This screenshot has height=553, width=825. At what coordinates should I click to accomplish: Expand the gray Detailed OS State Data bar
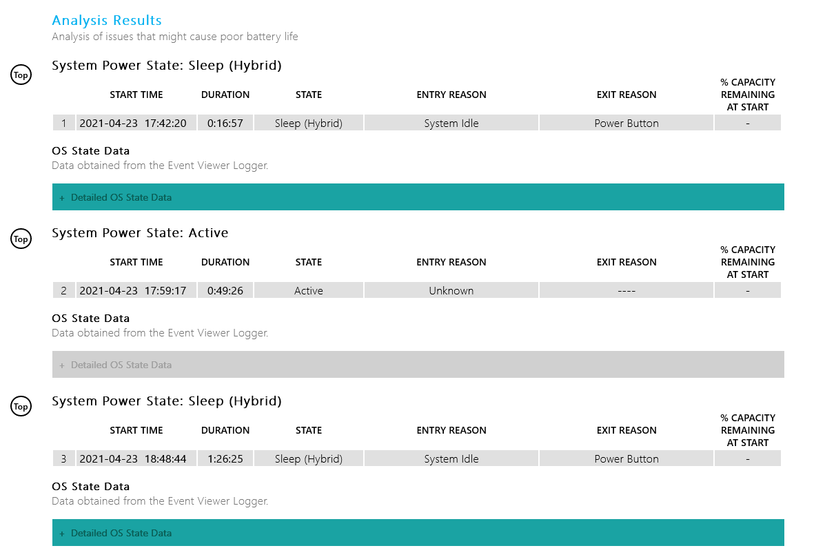click(418, 365)
